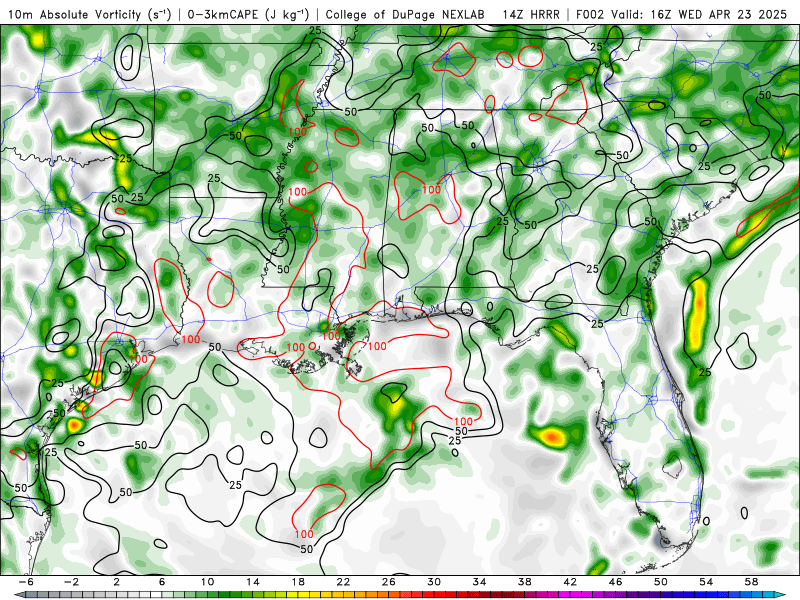Image resolution: width=800 pixels, height=600 pixels.
Task: Click the '18' color scale label
Action: pyautogui.click(x=298, y=582)
